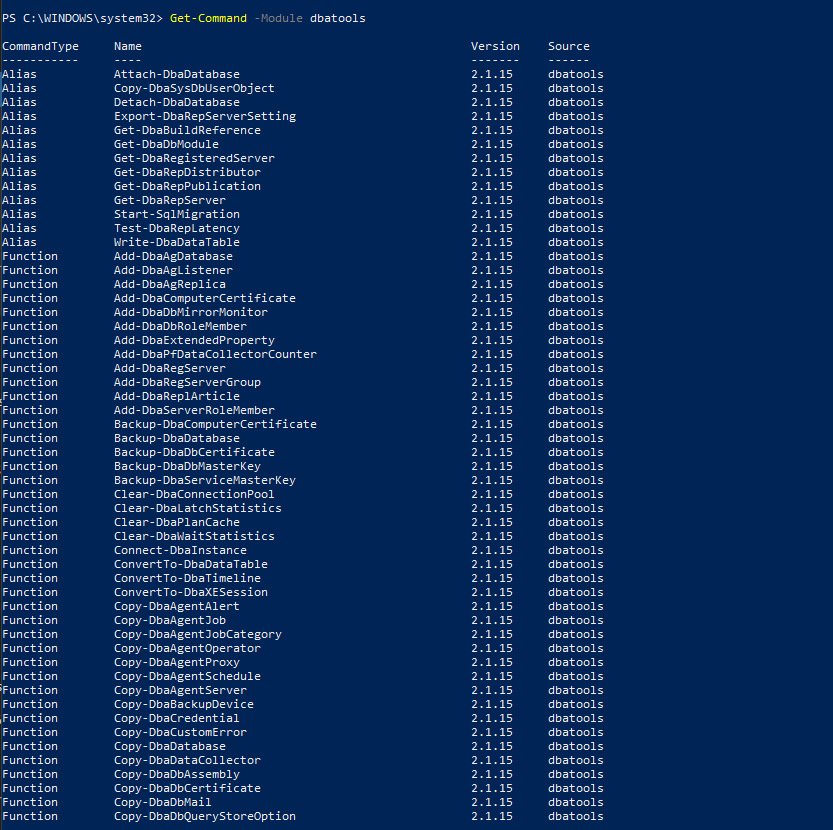Click the 'Get-DbaRepServer' alias name
Viewport: 833px width, 830px height.
coord(170,200)
